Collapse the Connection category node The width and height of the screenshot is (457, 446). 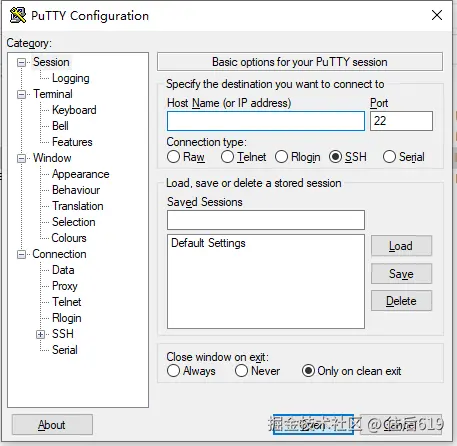[x=22, y=254]
